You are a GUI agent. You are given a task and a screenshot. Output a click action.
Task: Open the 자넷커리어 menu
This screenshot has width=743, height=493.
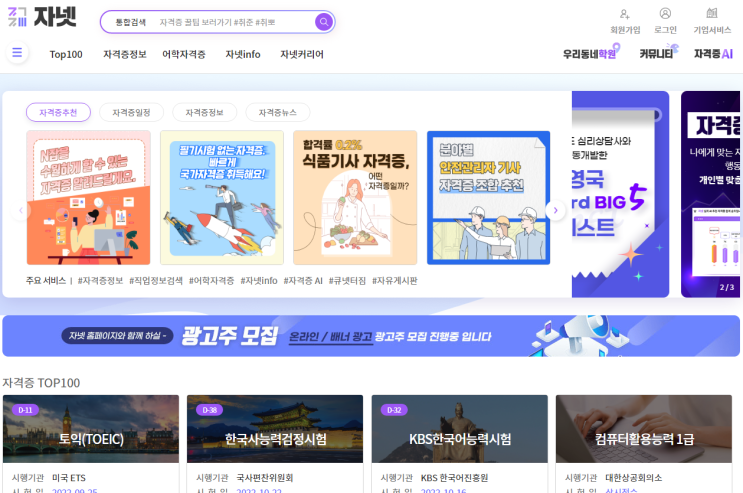[x=302, y=55]
